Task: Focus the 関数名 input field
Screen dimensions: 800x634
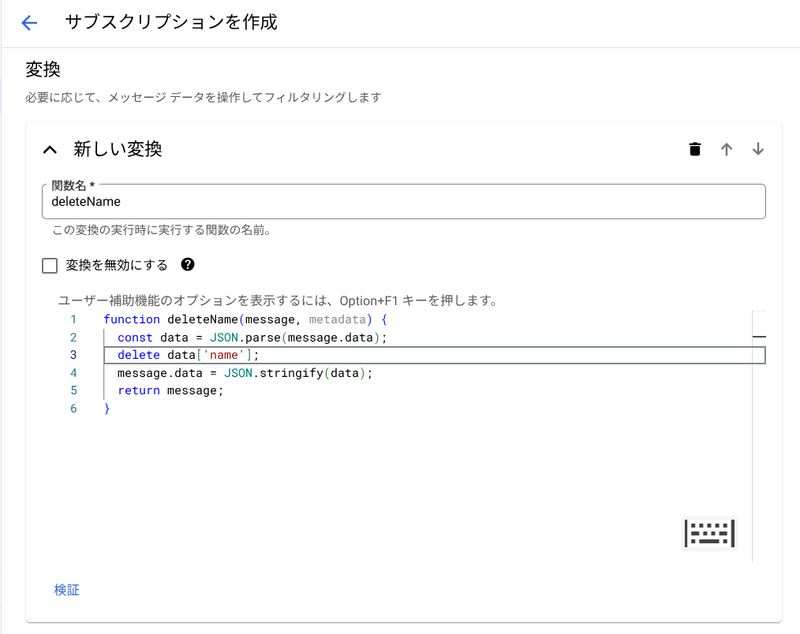Action: (404, 201)
